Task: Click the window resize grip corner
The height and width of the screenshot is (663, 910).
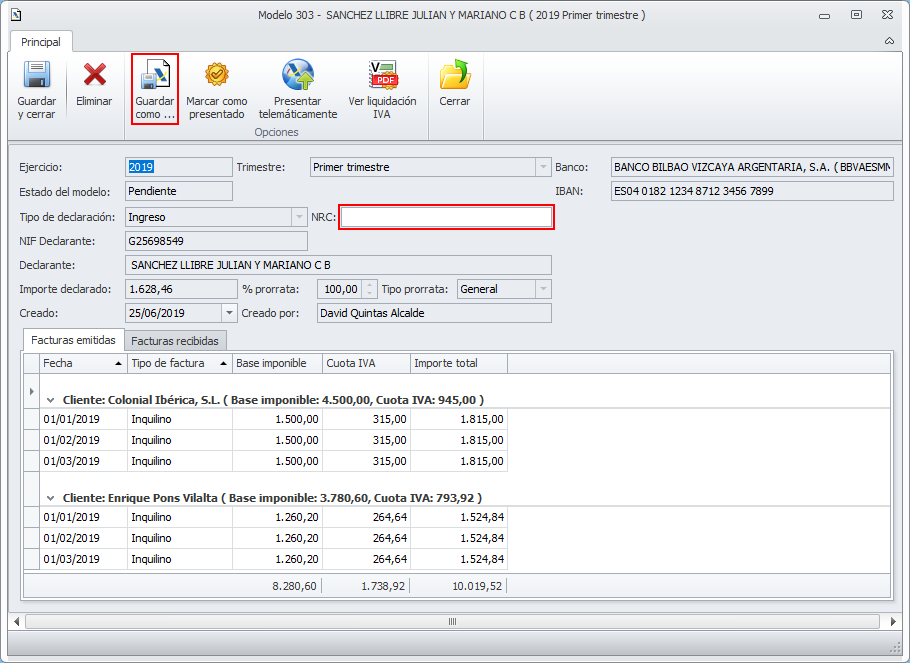Action: coord(894,647)
